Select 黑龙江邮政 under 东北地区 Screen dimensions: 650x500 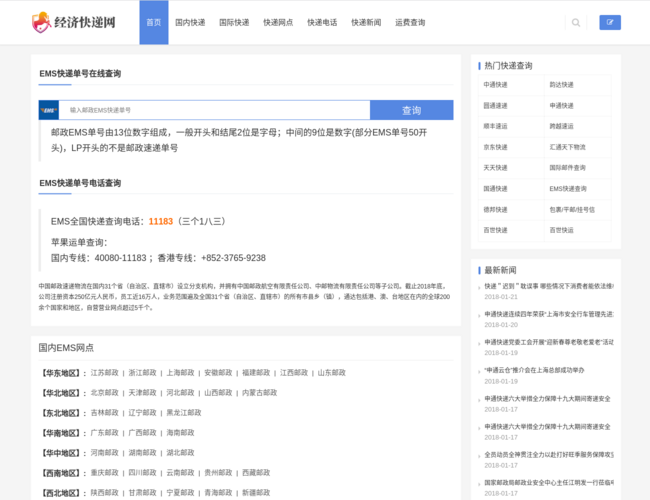[184, 413]
